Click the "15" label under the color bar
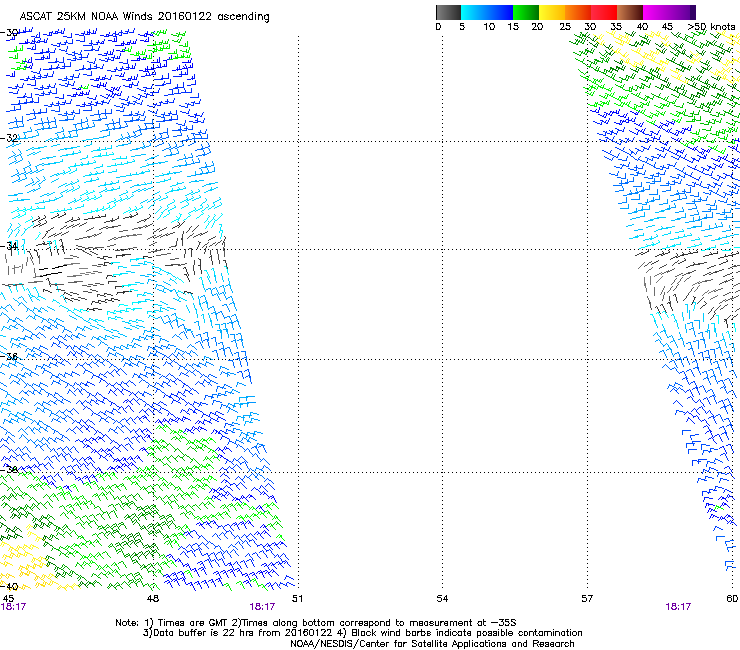 513,27
